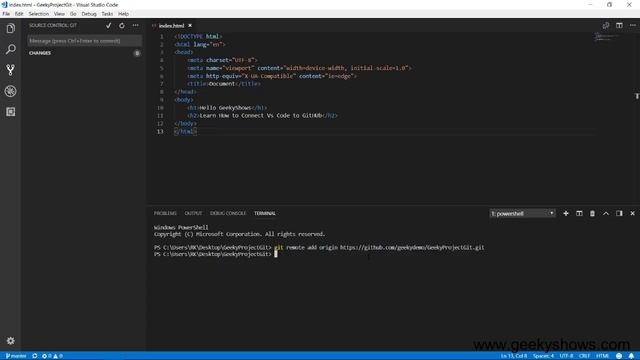
Task: Click Ln 13, Col 8 cursor position
Action: pos(514,356)
